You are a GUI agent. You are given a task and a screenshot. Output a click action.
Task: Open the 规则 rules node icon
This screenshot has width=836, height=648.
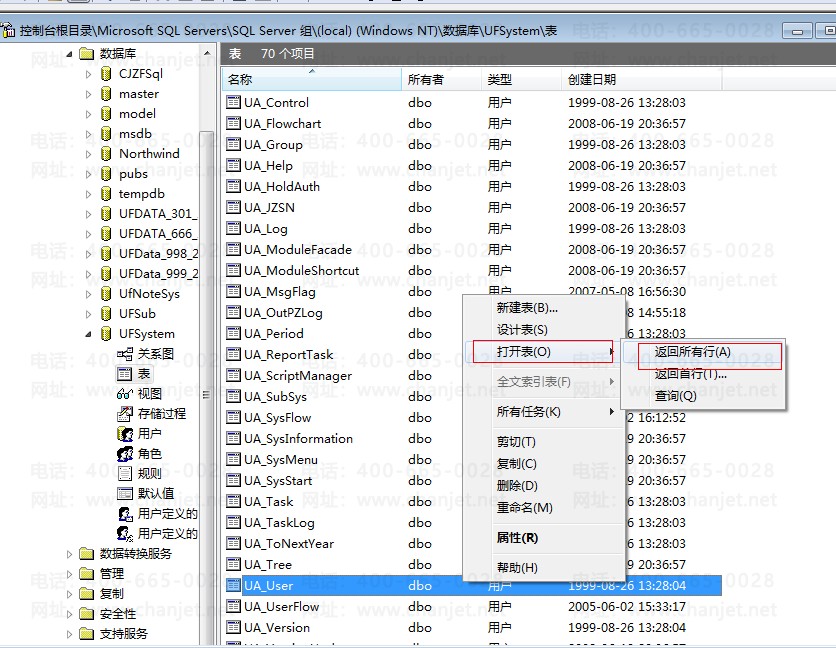point(125,474)
